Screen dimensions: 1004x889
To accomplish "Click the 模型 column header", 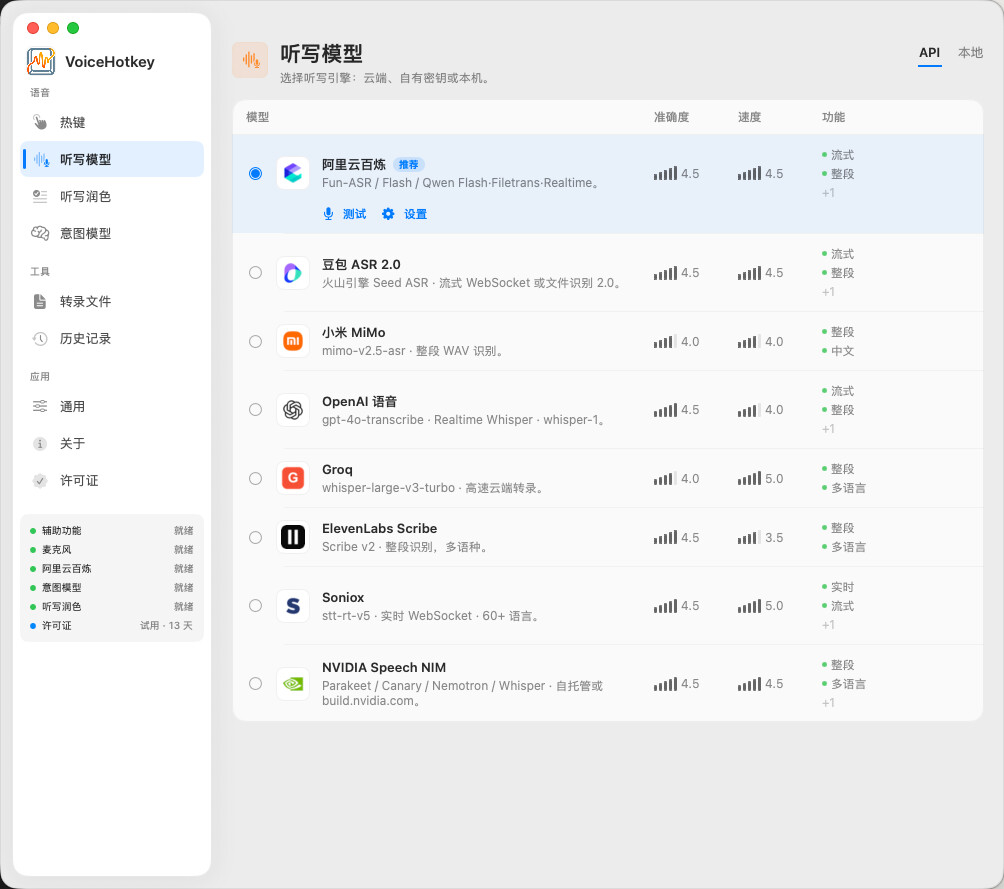I will (257, 117).
